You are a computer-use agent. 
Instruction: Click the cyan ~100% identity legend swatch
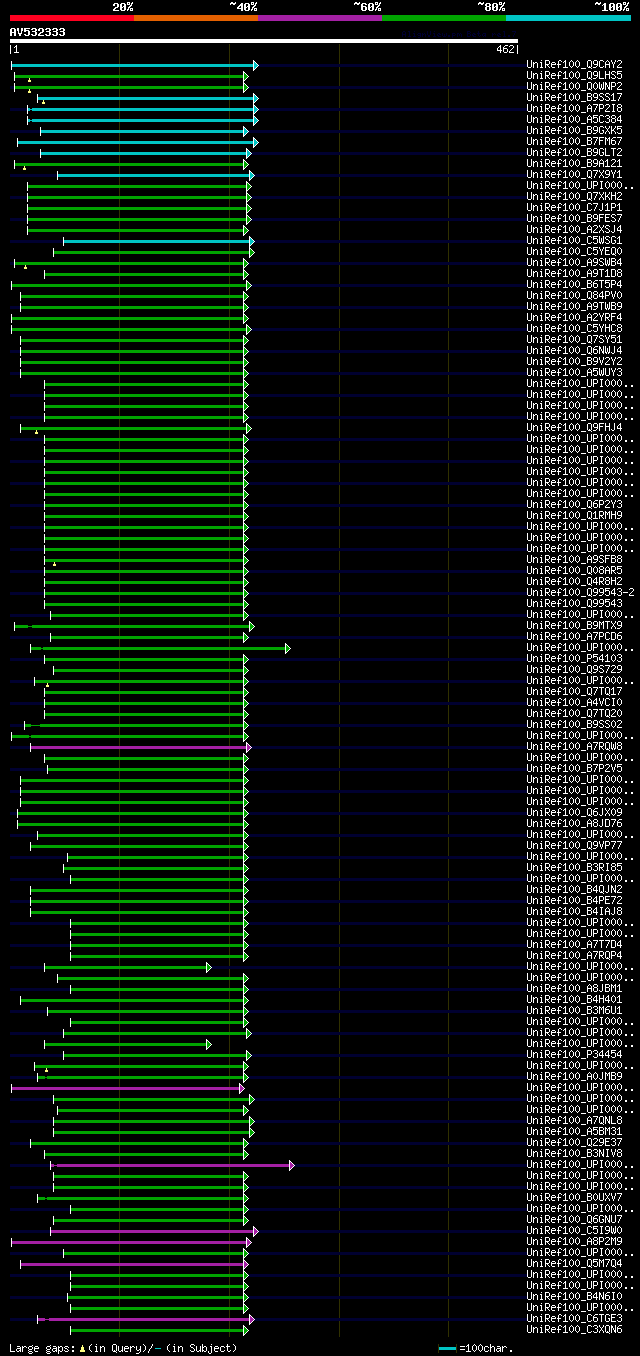tap(567, 17)
